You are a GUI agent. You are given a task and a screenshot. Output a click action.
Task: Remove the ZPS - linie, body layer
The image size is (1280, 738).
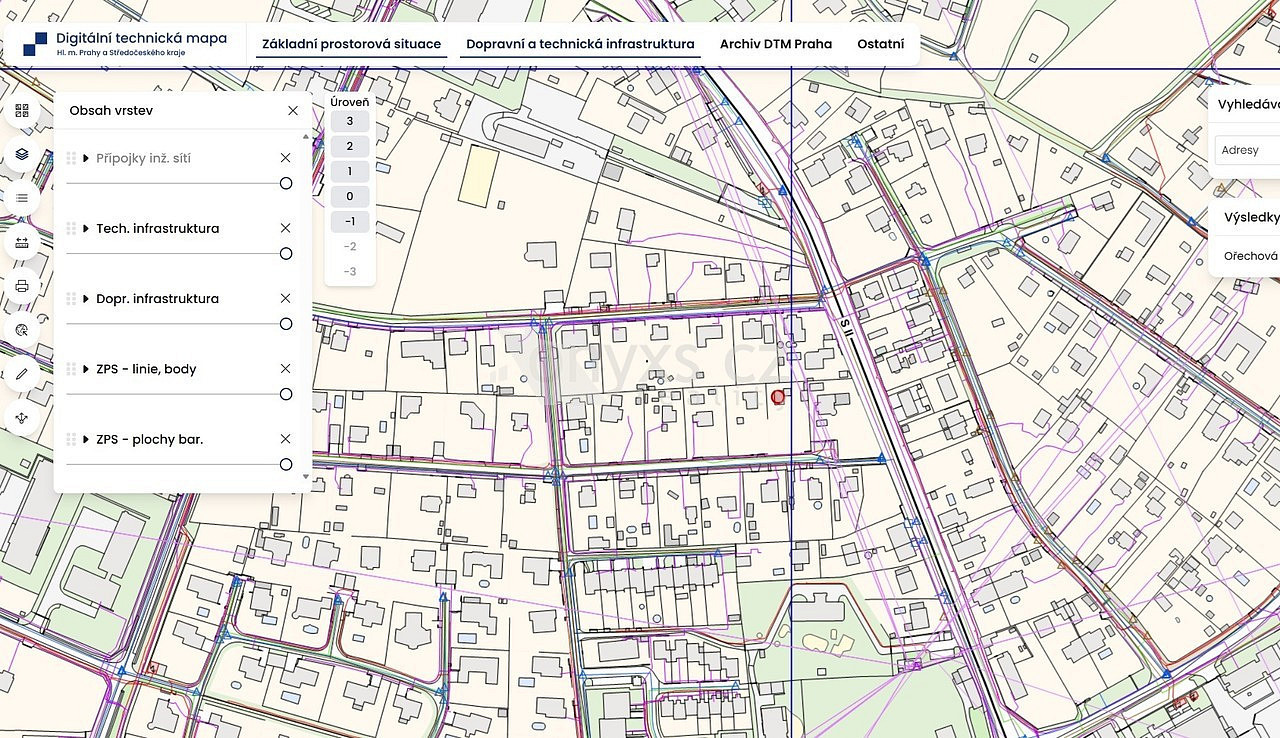(286, 368)
